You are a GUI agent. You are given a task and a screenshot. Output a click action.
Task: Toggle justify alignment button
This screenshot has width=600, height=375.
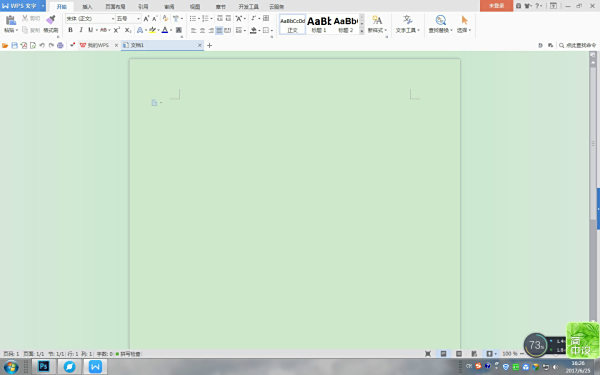pyautogui.click(x=219, y=30)
